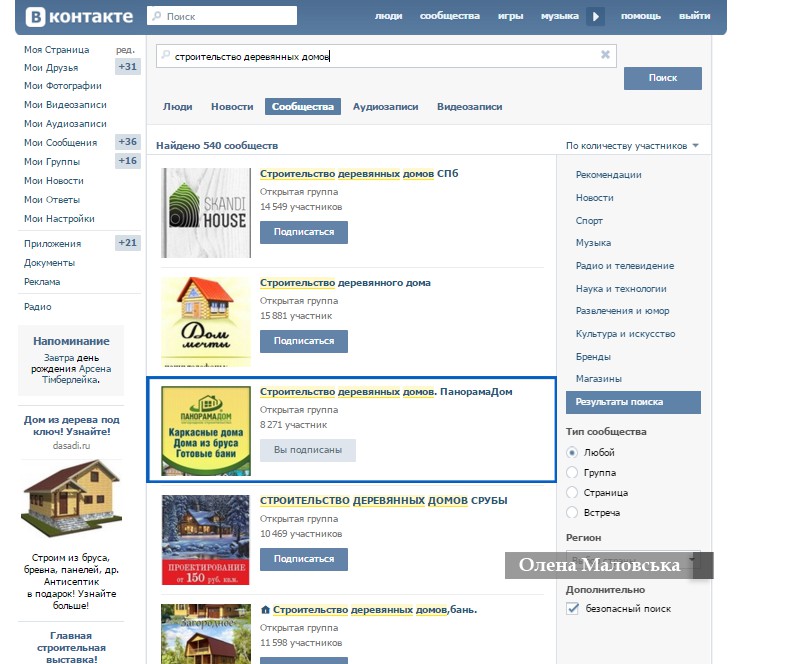Screen dimensions: 790x664
Task: Subscribe to Строительство деревянных домов СПб
Action: tap(304, 232)
